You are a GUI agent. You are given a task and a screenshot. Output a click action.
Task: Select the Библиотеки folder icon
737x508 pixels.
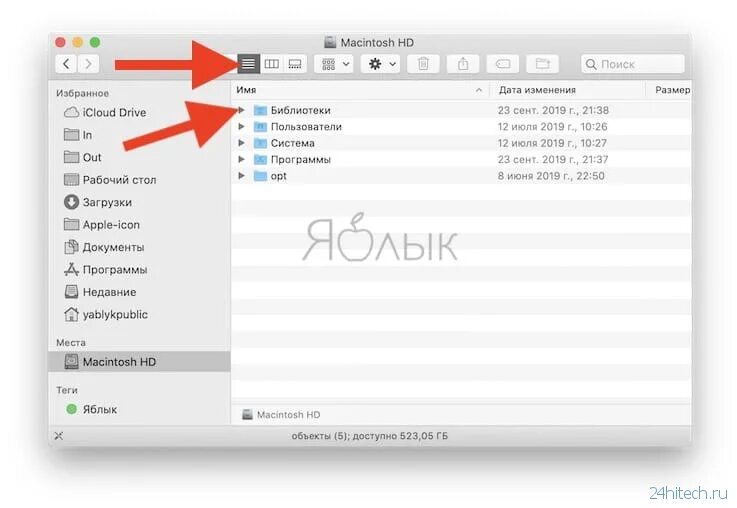point(260,110)
